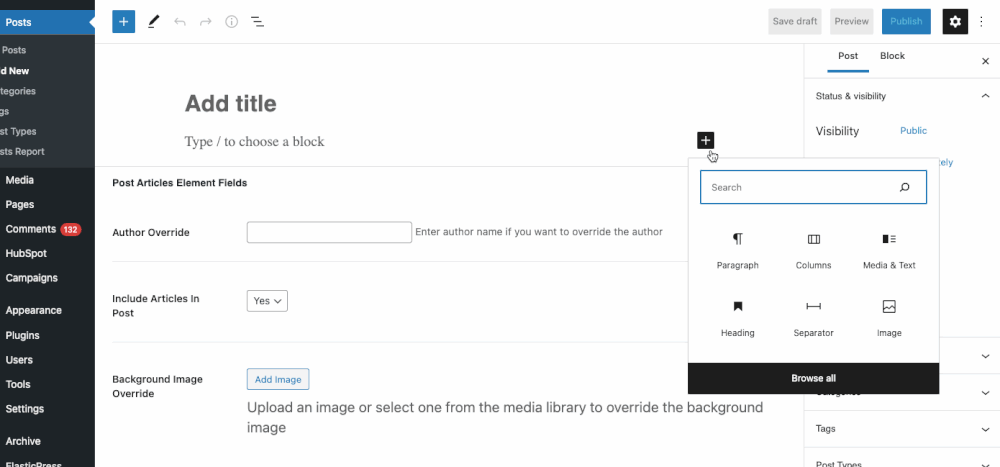Switch to the Post tab
Viewport: 1000px width, 467px height.
pos(848,56)
